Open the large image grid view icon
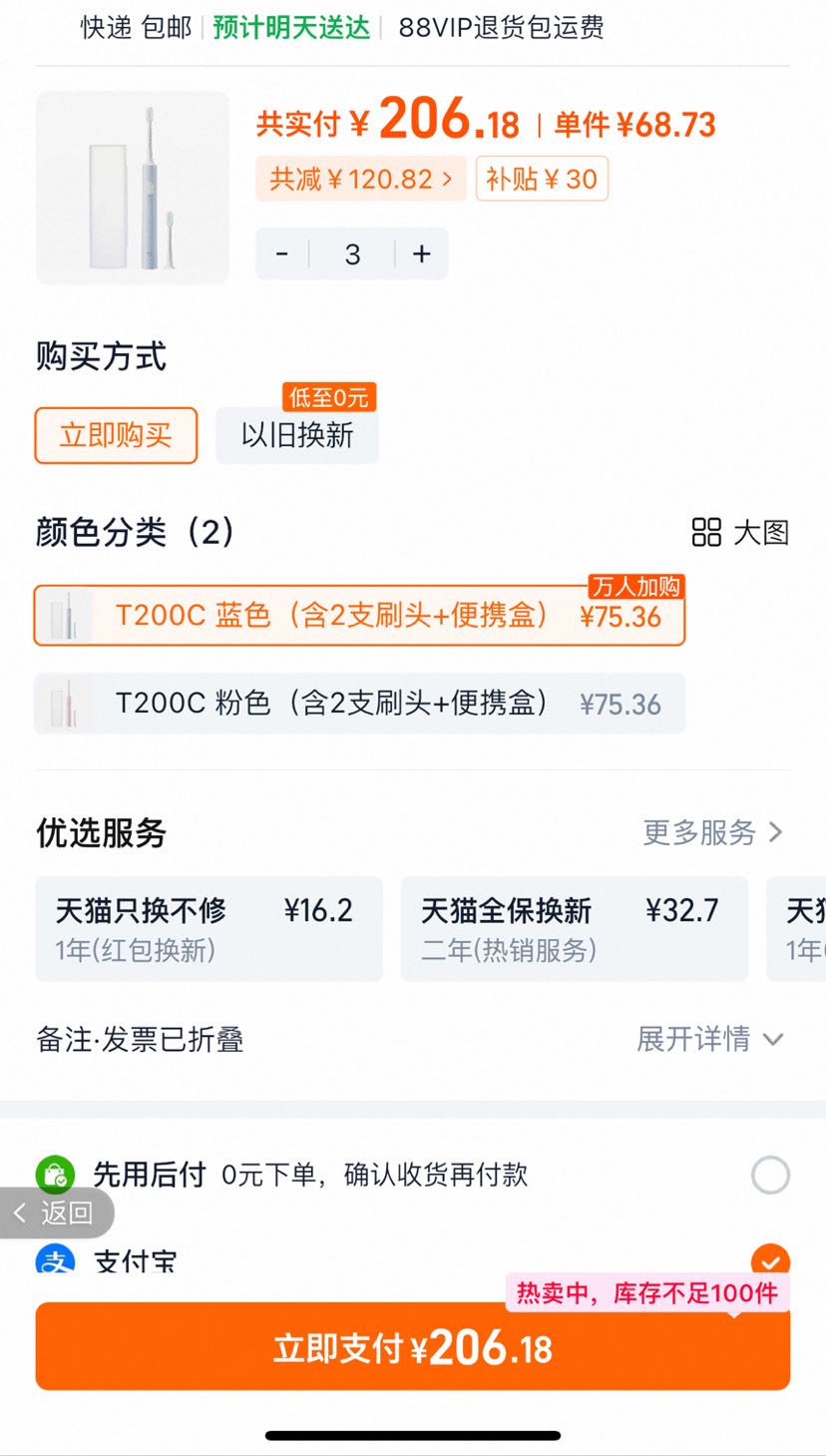 pos(706,532)
